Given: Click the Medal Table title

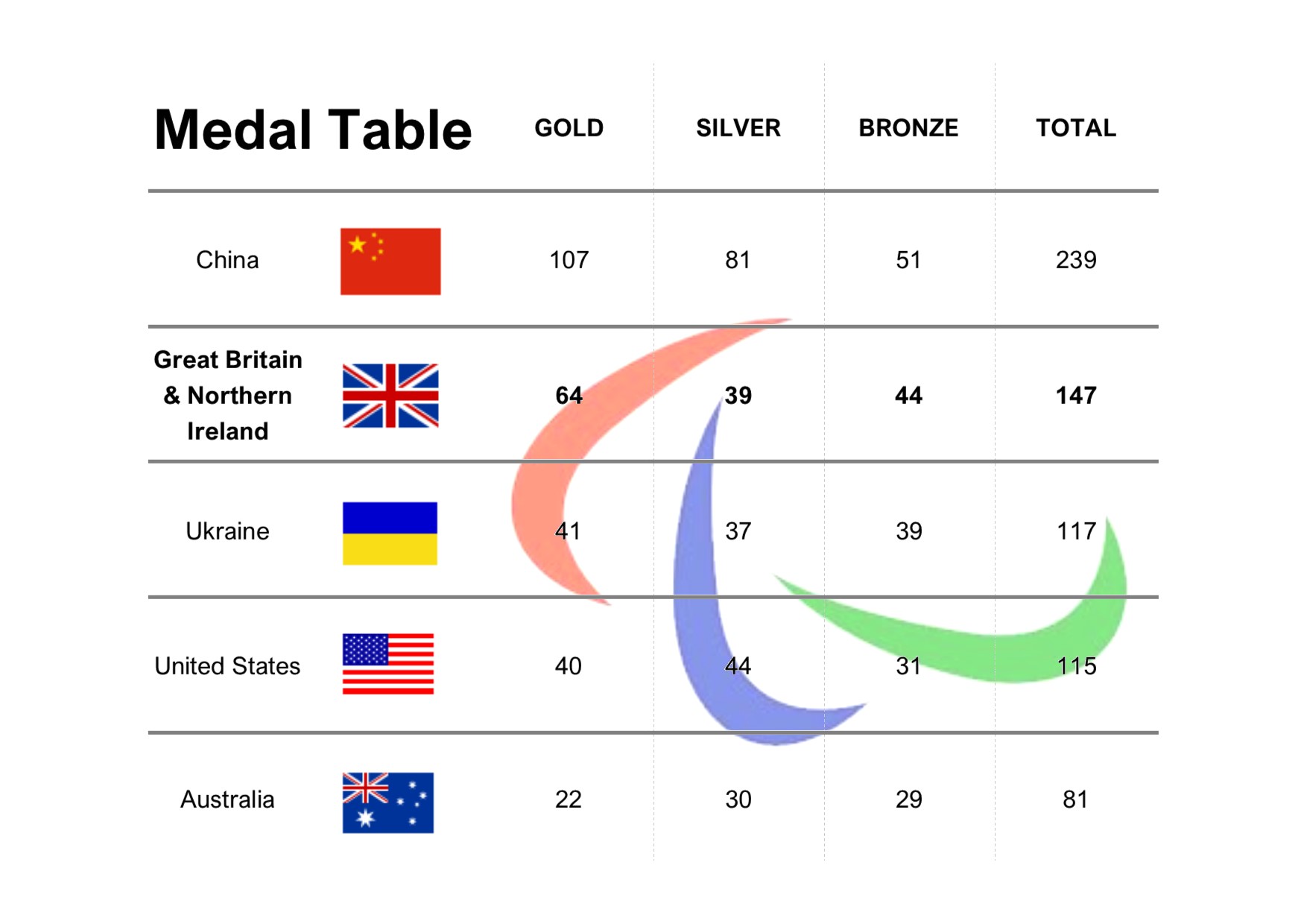Looking at the screenshot, I should pos(313,130).
